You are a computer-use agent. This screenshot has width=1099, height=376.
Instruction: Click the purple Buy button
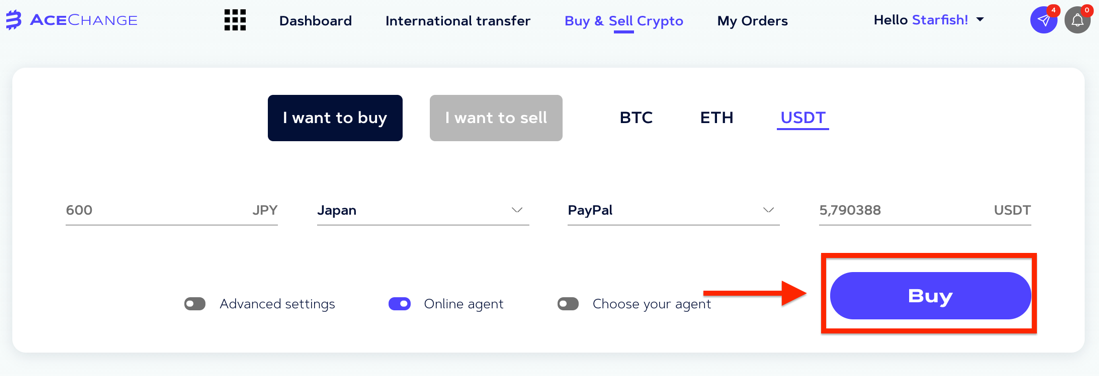tap(930, 296)
